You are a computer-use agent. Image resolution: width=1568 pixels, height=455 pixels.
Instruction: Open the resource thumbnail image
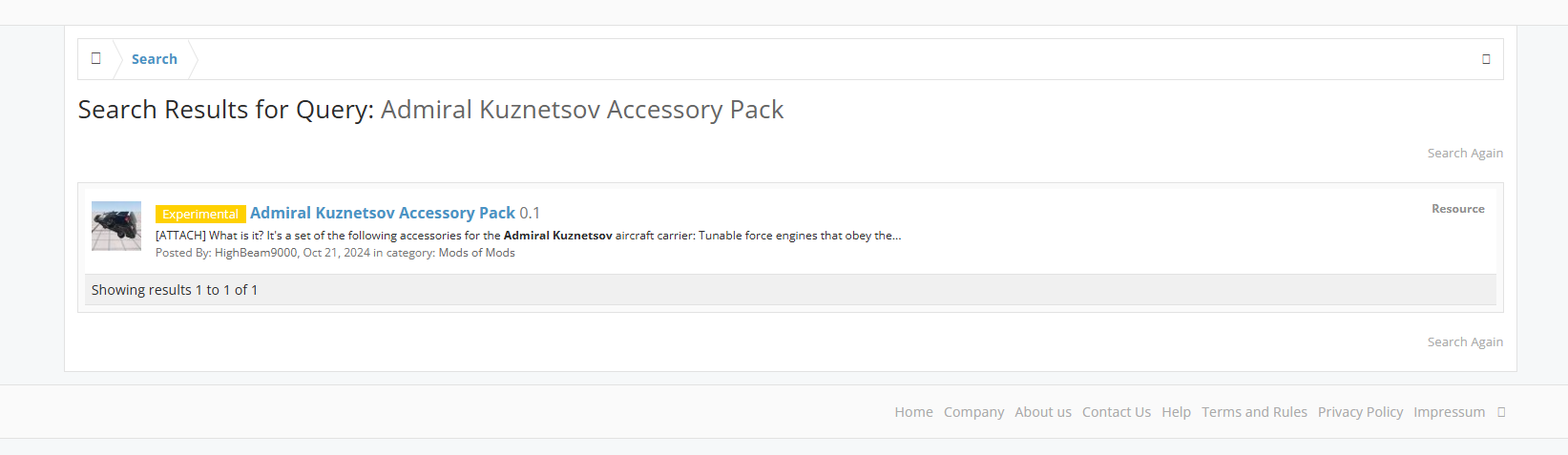pyautogui.click(x=116, y=226)
